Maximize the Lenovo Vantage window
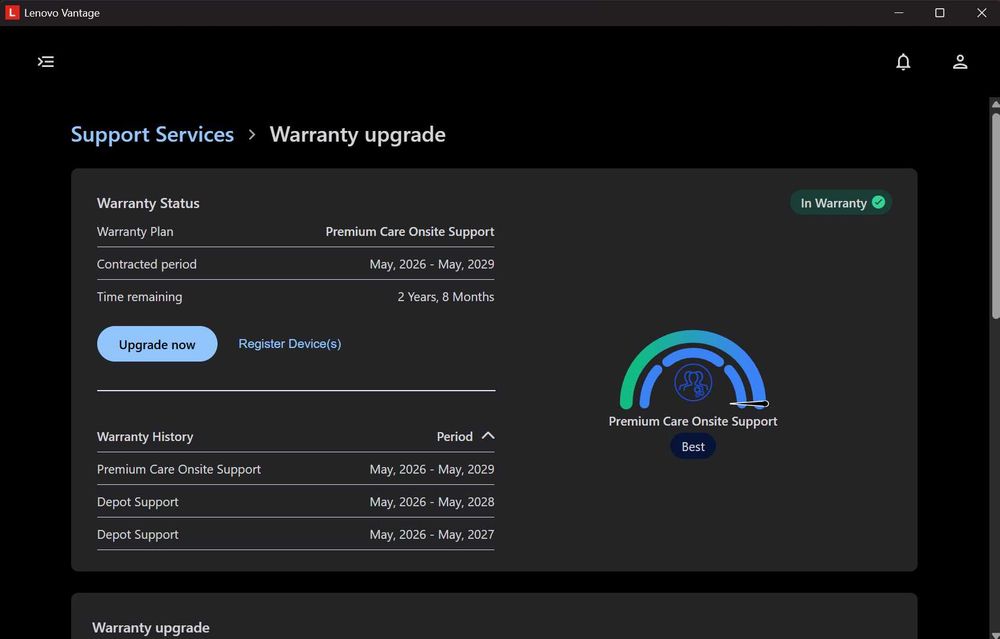This screenshot has width=1000, height=639. pos(939,13)
